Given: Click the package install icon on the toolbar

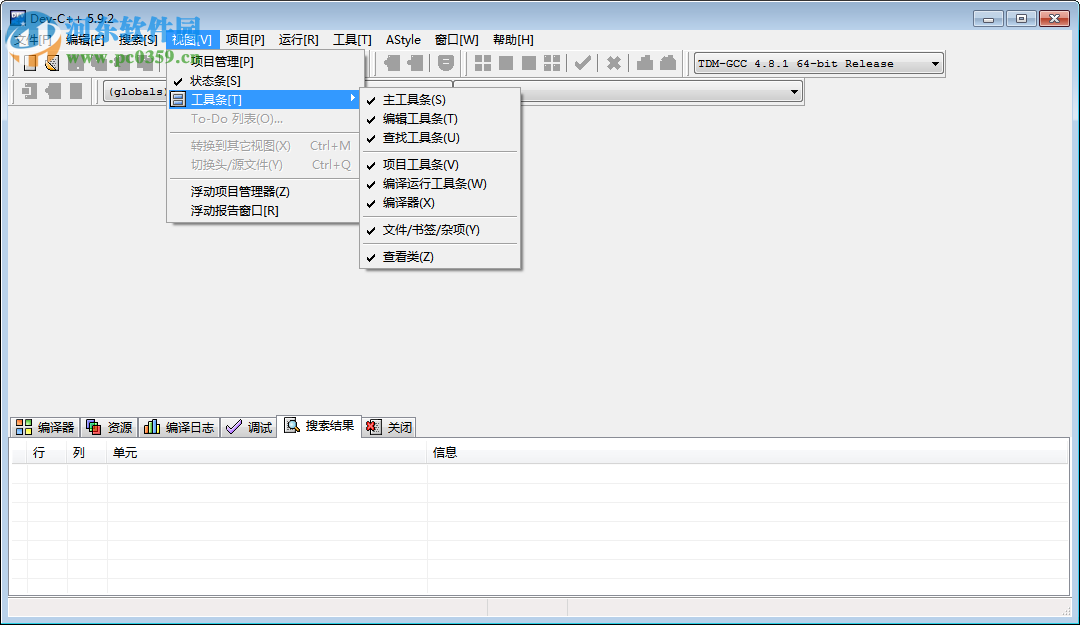Looking at the screenshot, I should click(646, 63).
